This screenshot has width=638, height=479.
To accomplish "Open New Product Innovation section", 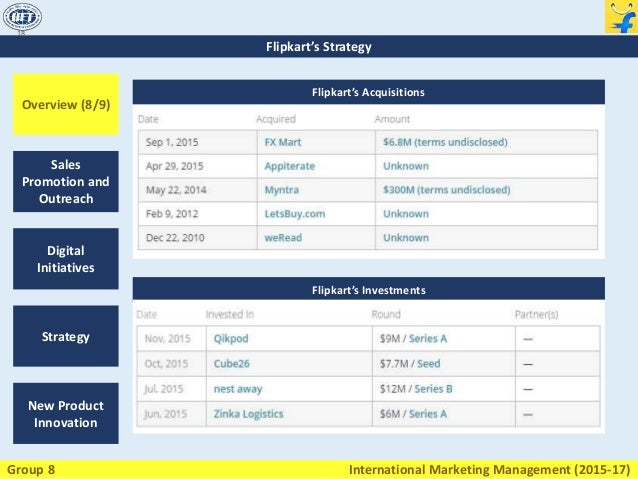I will pos(66,413).
